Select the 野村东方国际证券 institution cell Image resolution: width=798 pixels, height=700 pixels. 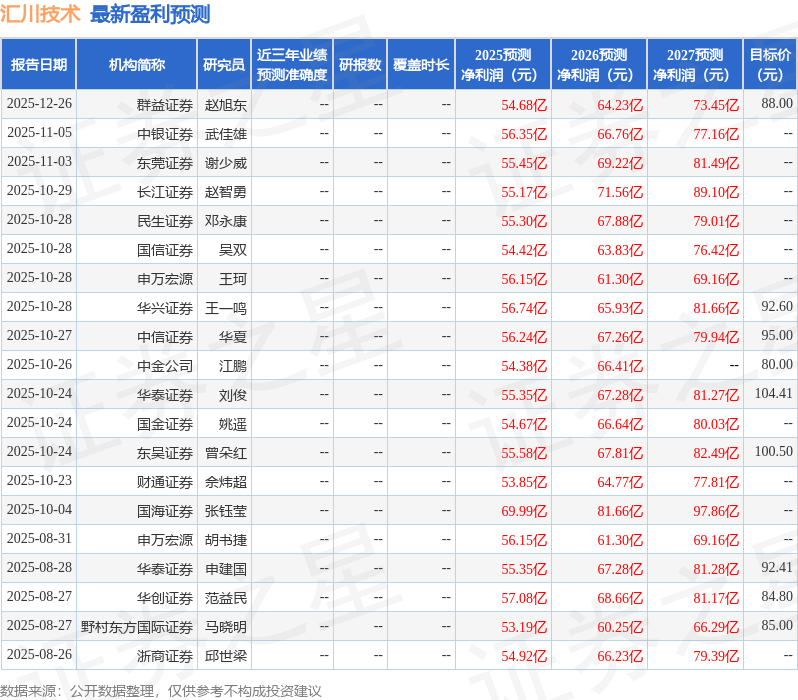click(137, 628)
